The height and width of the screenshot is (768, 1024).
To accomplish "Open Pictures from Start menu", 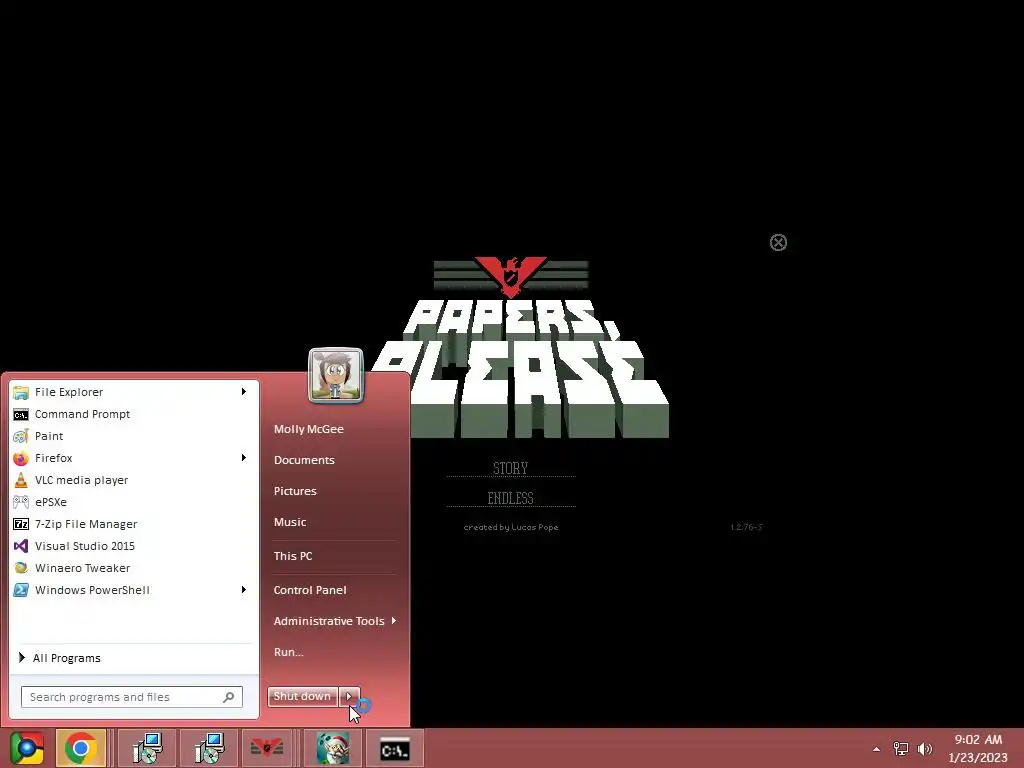I will point(295,491).
